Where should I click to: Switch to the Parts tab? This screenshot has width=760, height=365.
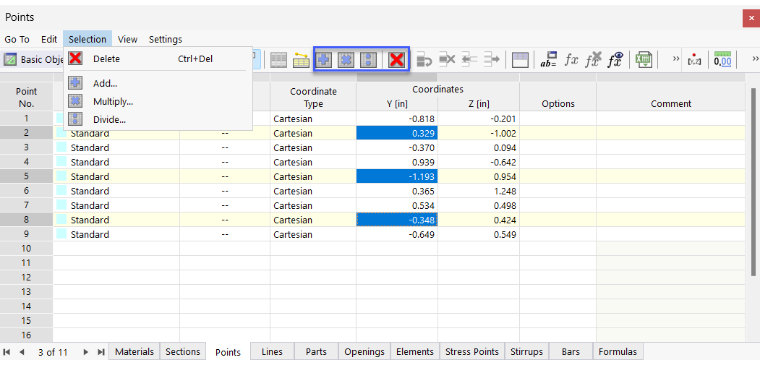[x=316, y=352]
